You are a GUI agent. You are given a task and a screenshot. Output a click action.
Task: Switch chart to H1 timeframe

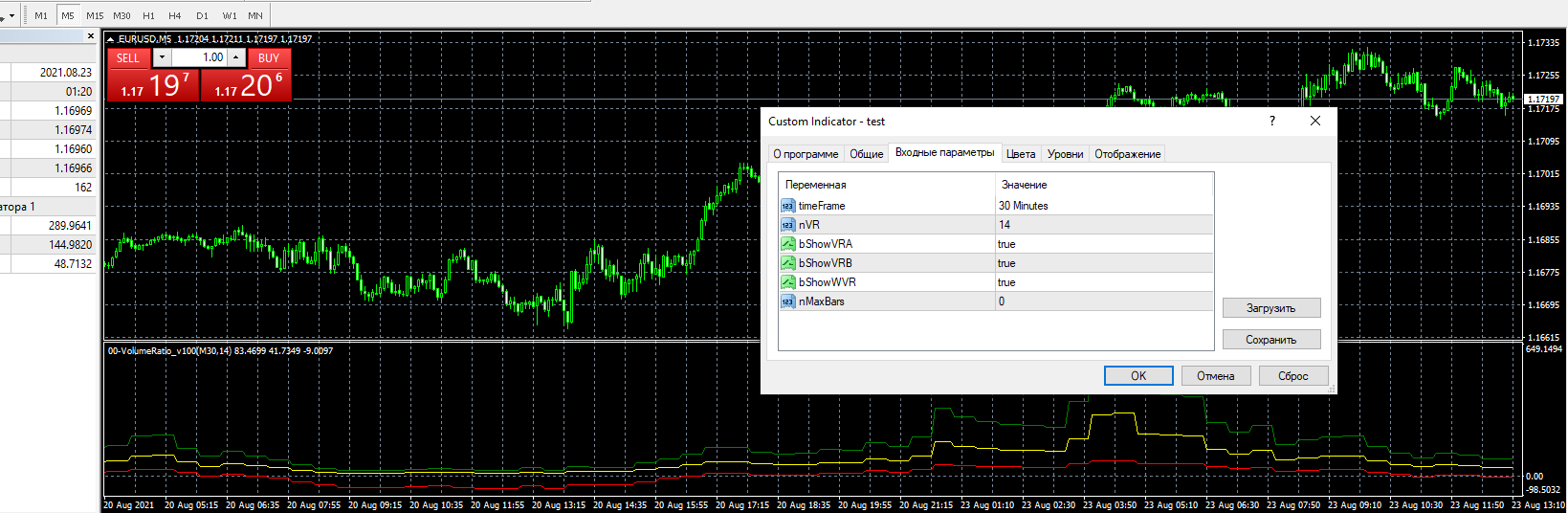[x=148, y=15]
